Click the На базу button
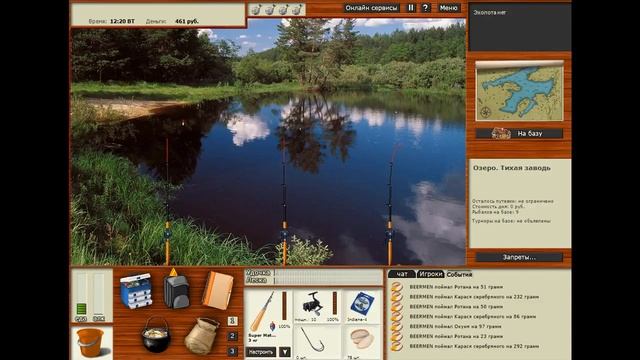The height and width of the screenshot is (360, 640). [x=519, y=133]
